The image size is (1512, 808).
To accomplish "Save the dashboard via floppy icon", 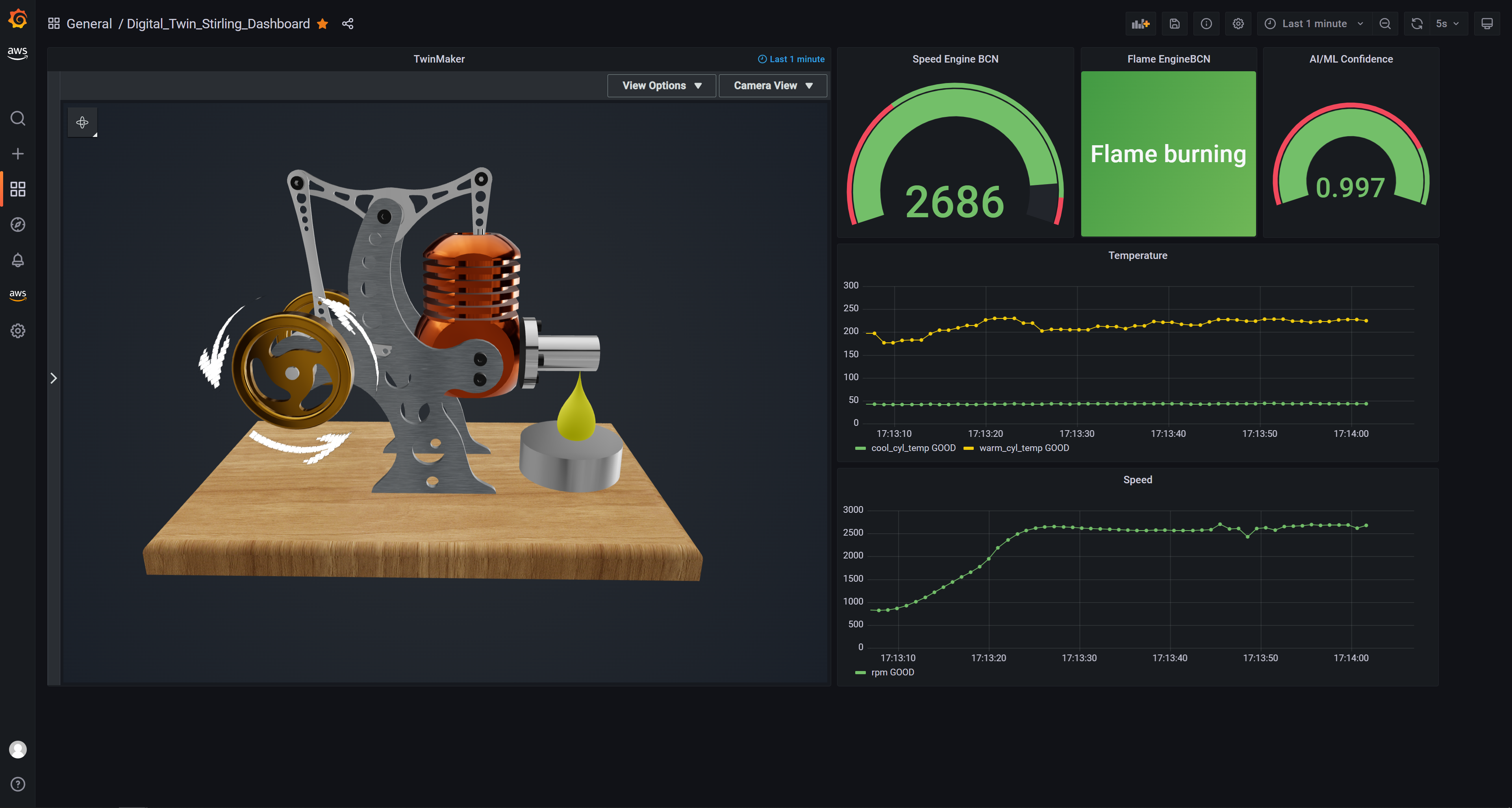I will point(1174,24).
